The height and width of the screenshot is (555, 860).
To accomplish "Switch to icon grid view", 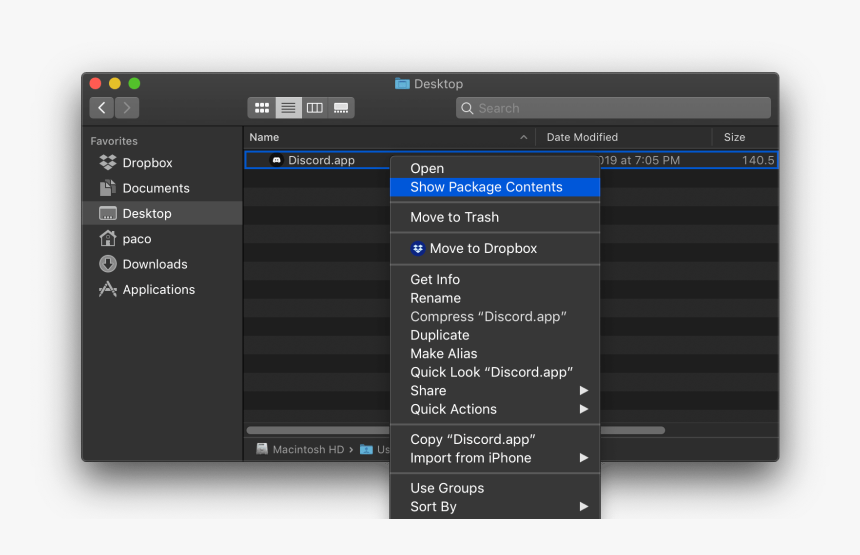I will point(262,107).
